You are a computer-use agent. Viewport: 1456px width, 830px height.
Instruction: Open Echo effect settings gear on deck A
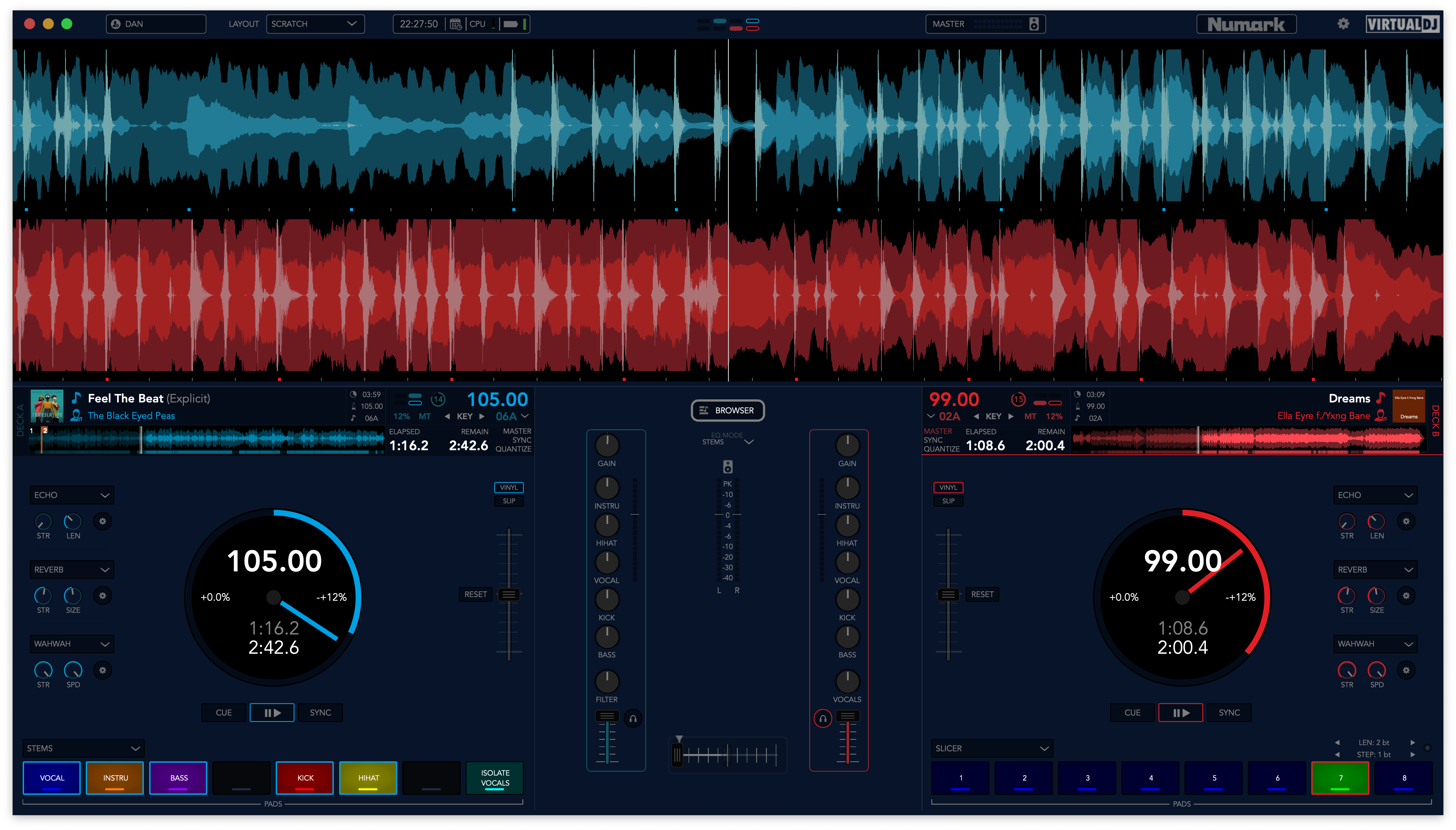pos(103,521)
